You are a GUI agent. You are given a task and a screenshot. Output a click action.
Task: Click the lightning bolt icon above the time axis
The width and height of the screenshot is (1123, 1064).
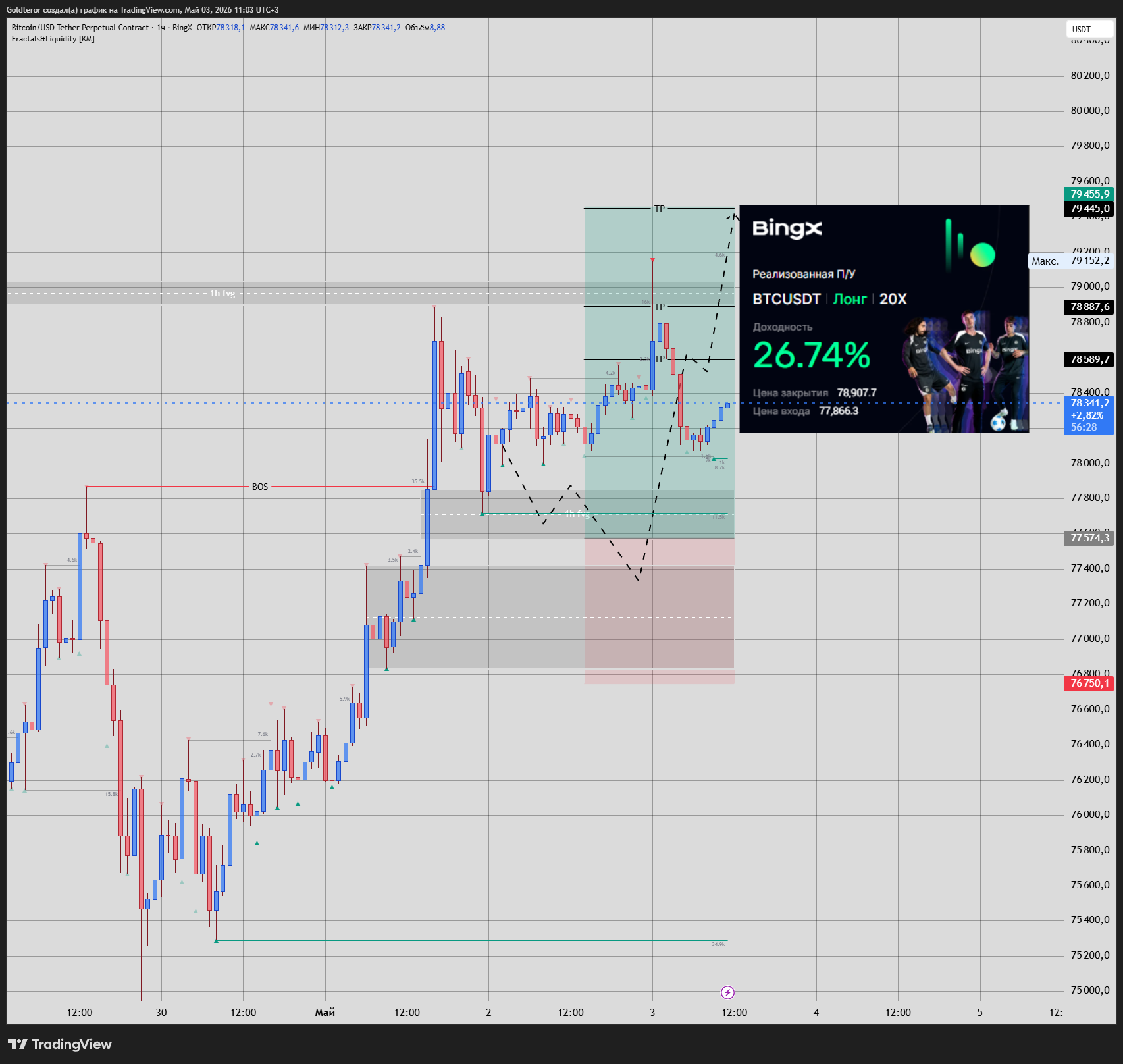(x=727, y=992)
